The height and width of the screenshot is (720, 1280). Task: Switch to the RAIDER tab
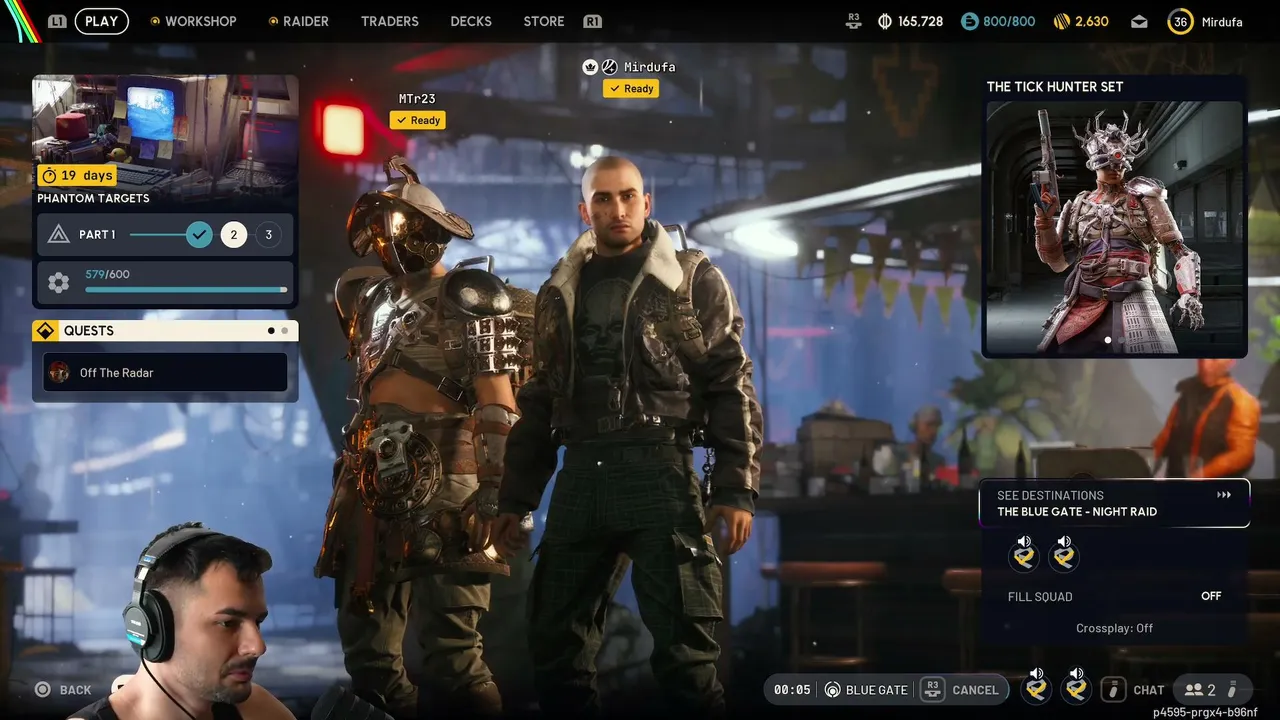(305, 21)
